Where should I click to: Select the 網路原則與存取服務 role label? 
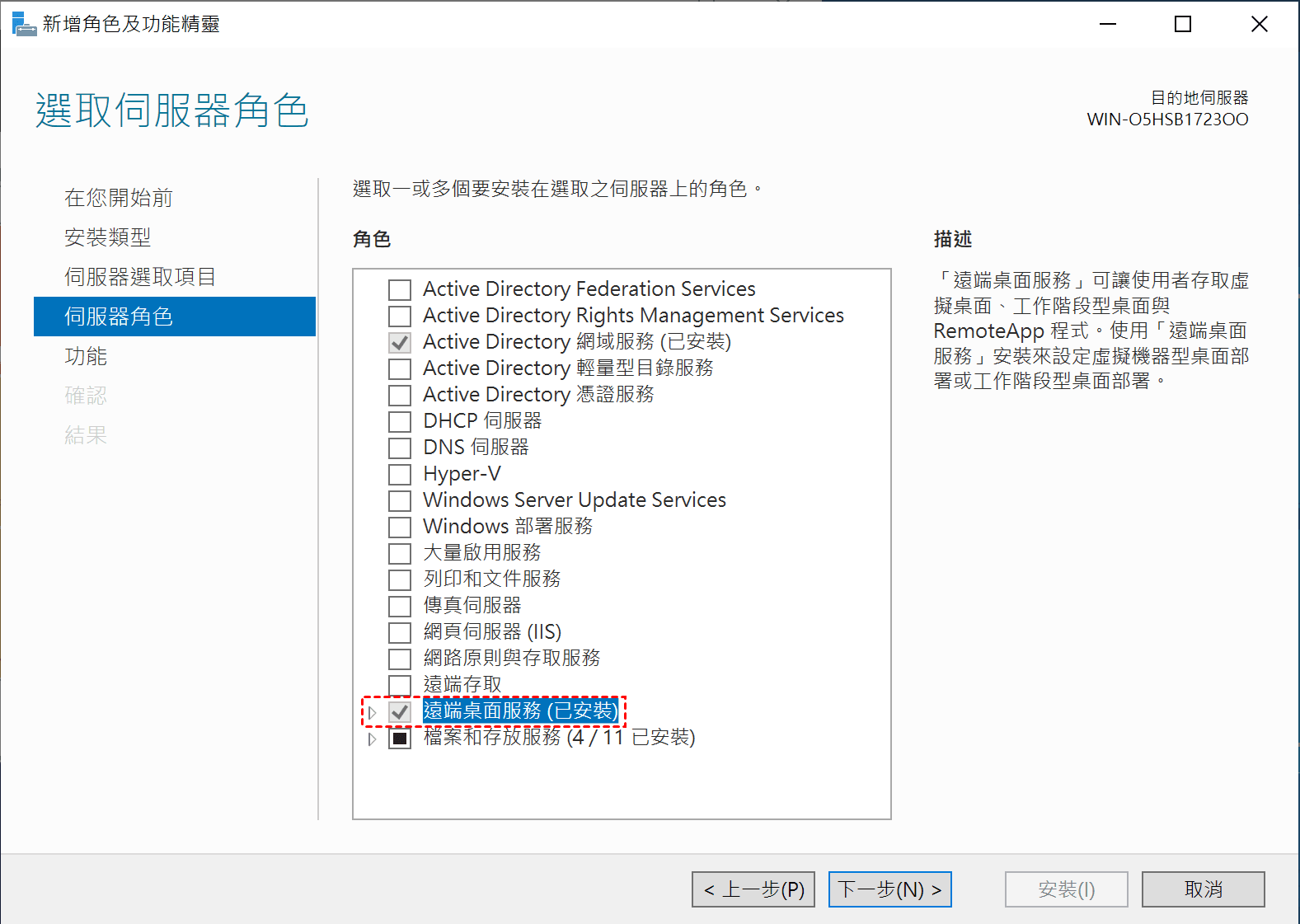(512, 659)
